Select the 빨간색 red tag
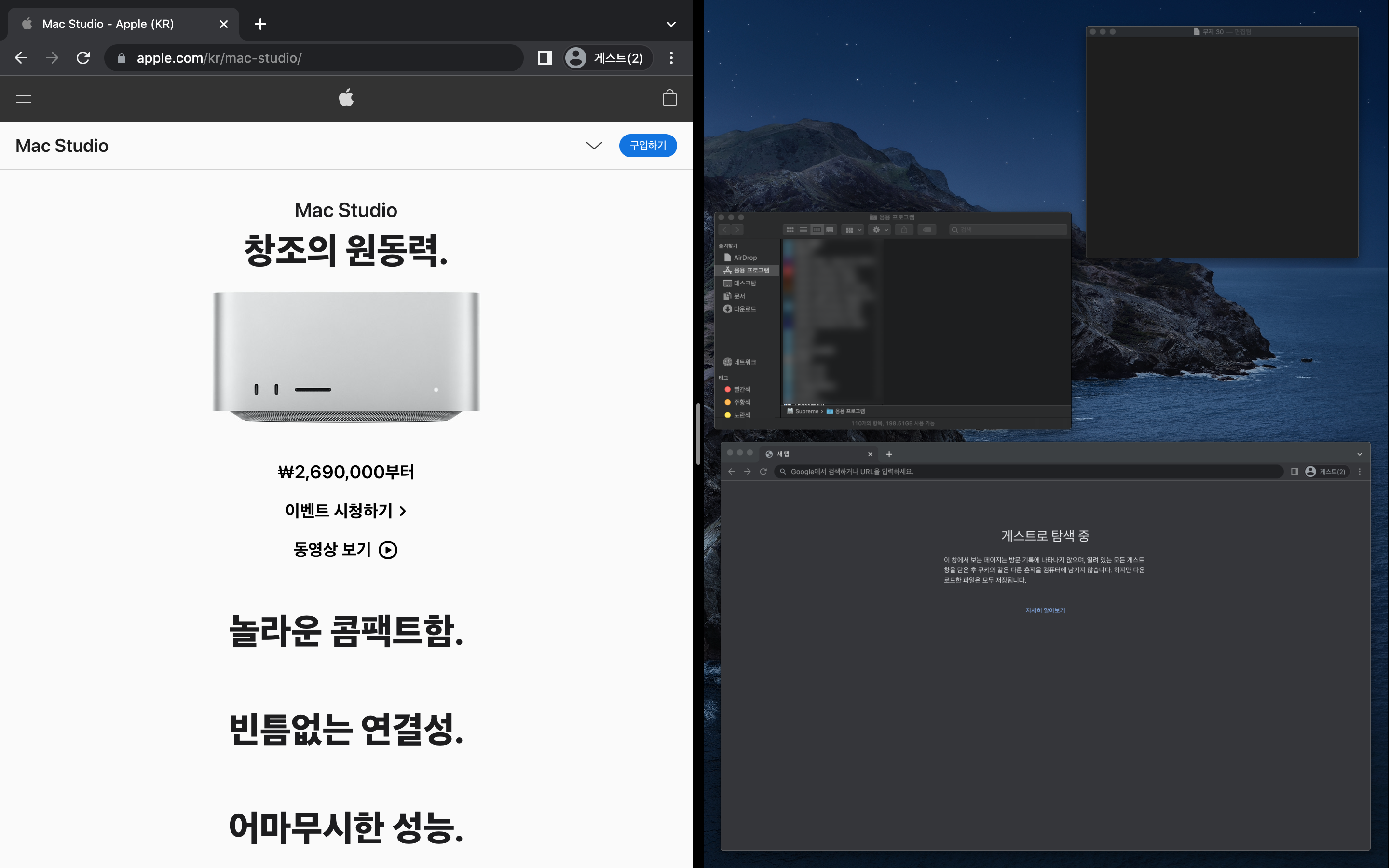Screen dimensions: 1389x868 (x=742, y=389)
